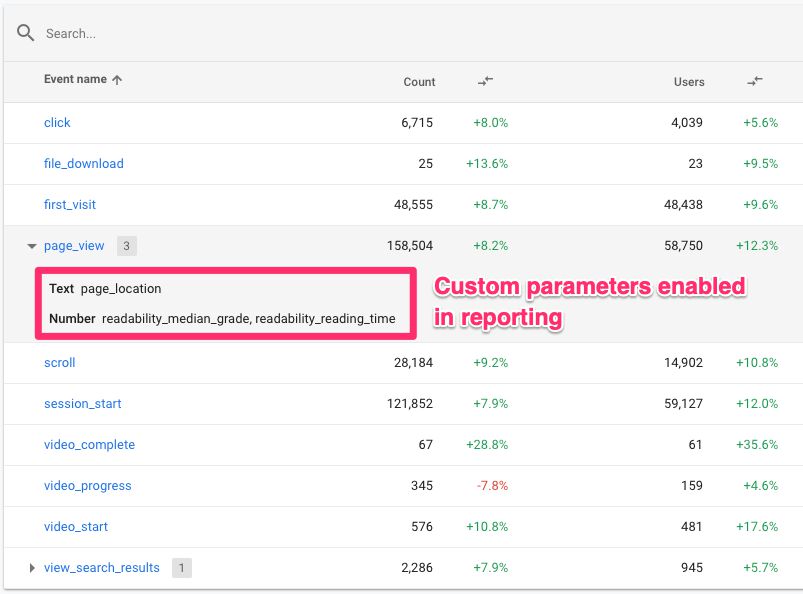Click the parameter count badge beside page_view
The height and width of the screenshot is (594, 803).
click(x=126, y=245)
